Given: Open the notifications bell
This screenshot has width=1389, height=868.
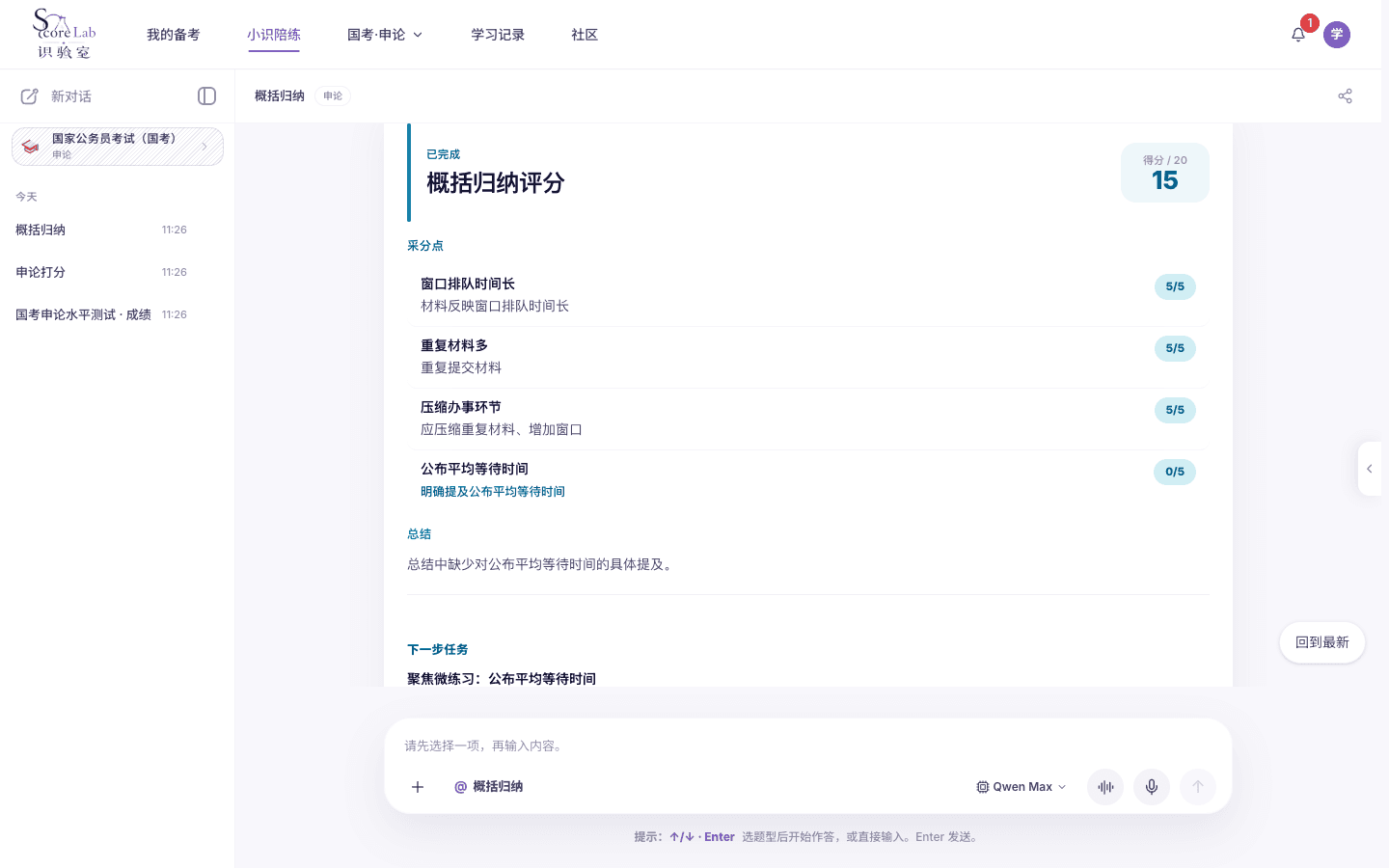Looking at the screenshot, I should click(x=1298, y=35).
